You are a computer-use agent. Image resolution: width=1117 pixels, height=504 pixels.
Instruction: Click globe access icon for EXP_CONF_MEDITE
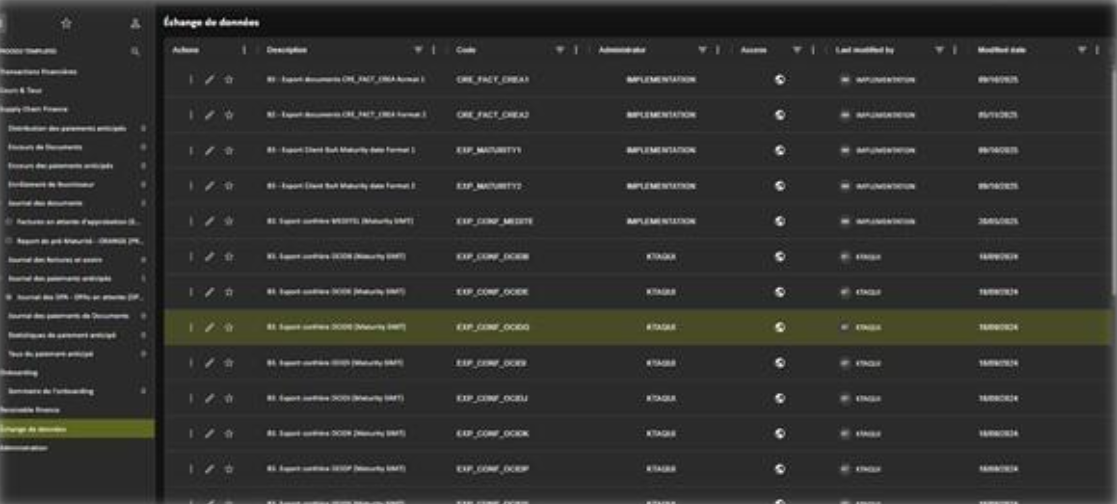[779, 221]
